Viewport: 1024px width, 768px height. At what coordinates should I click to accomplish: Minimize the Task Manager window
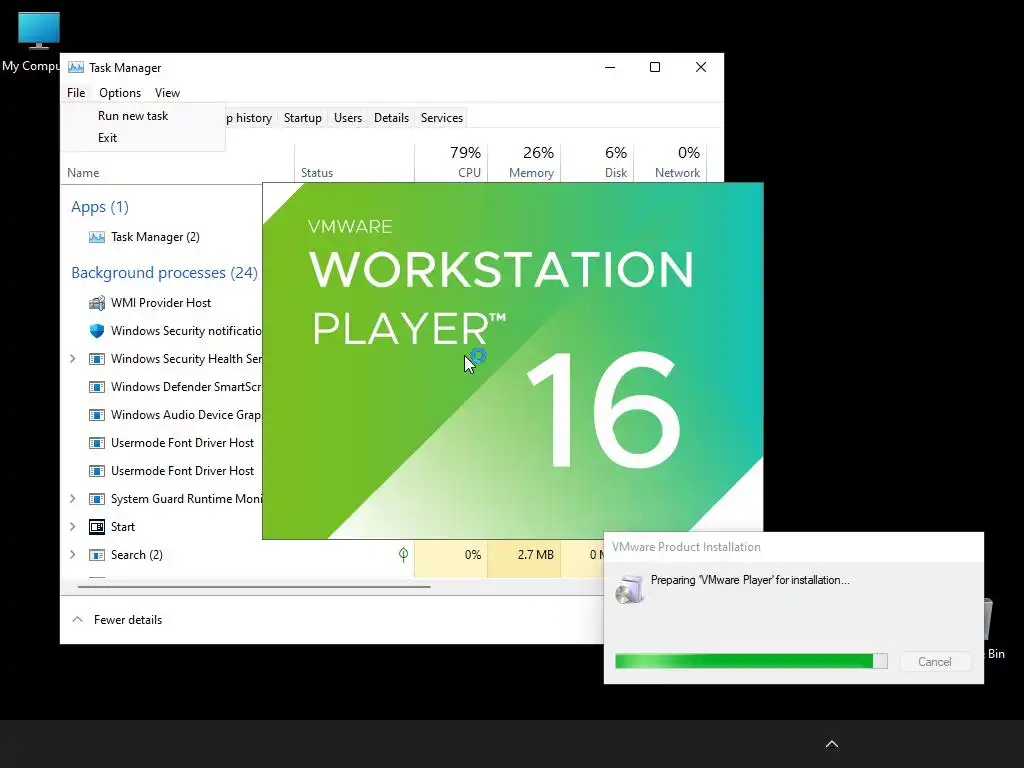(x=610, y=67)
